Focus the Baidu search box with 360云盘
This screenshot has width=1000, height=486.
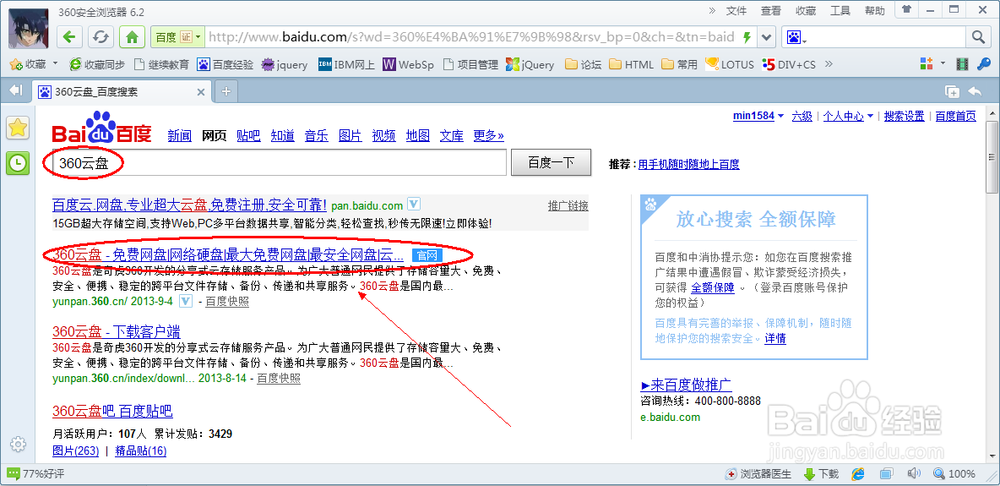click(x=279, y=163)
